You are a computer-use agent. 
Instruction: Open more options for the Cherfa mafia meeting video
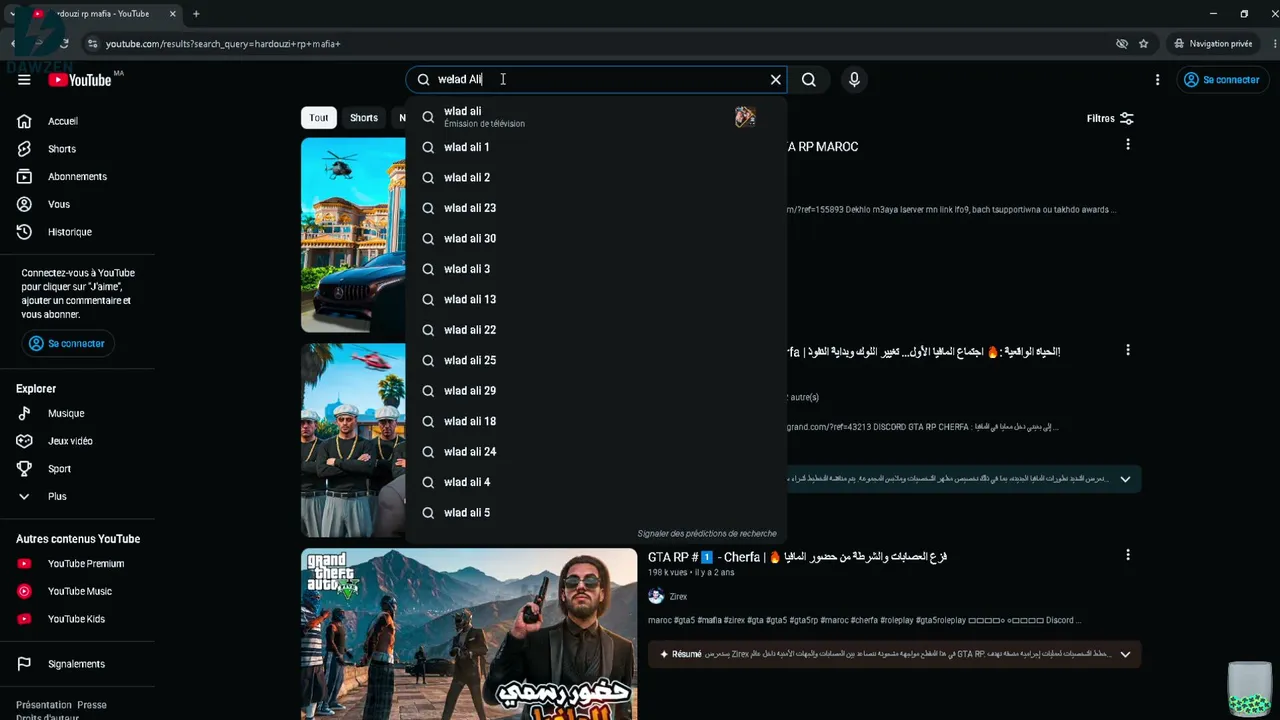coord(1128,351)
